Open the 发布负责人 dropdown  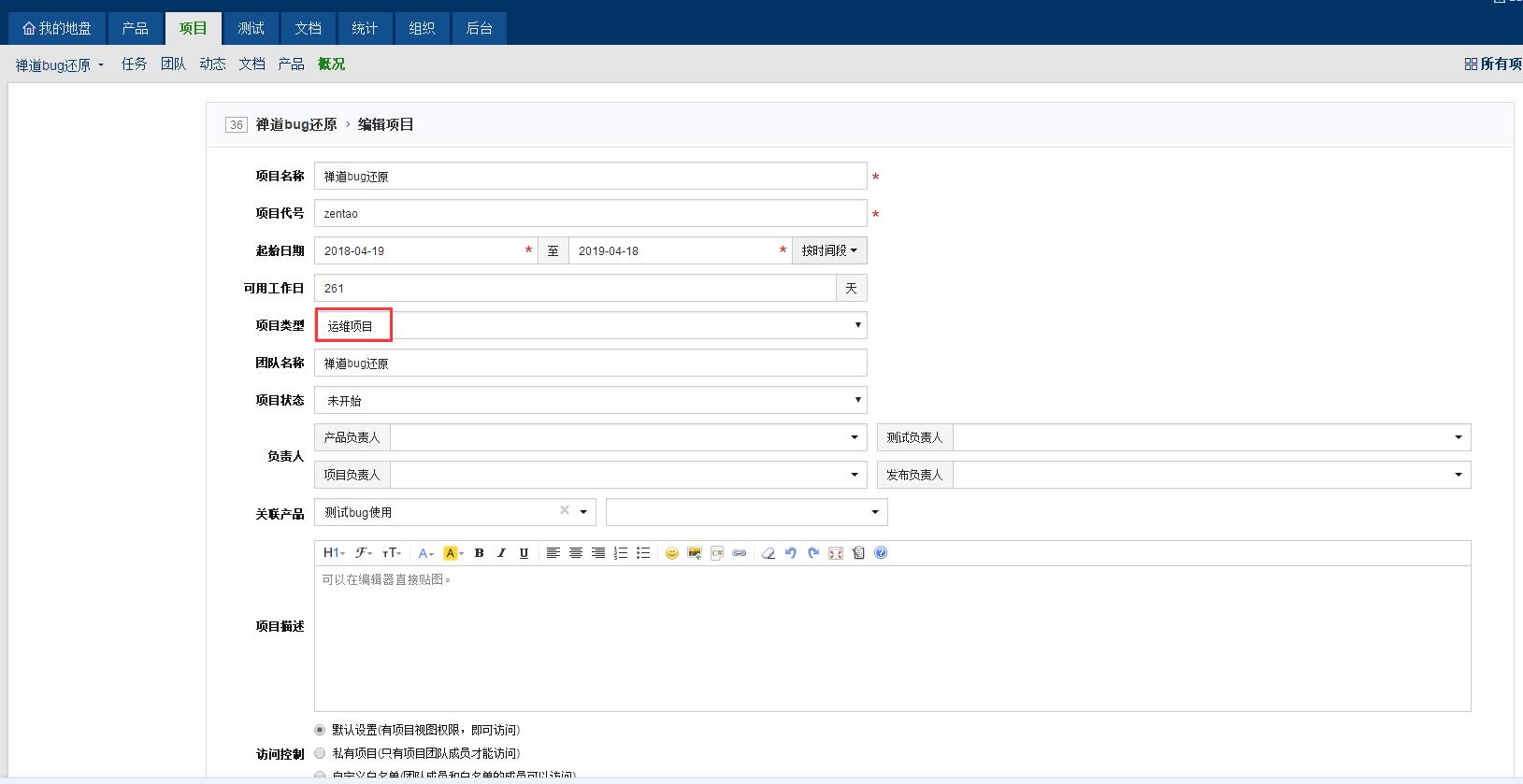pyautogui.click(x=1212, y=475)
